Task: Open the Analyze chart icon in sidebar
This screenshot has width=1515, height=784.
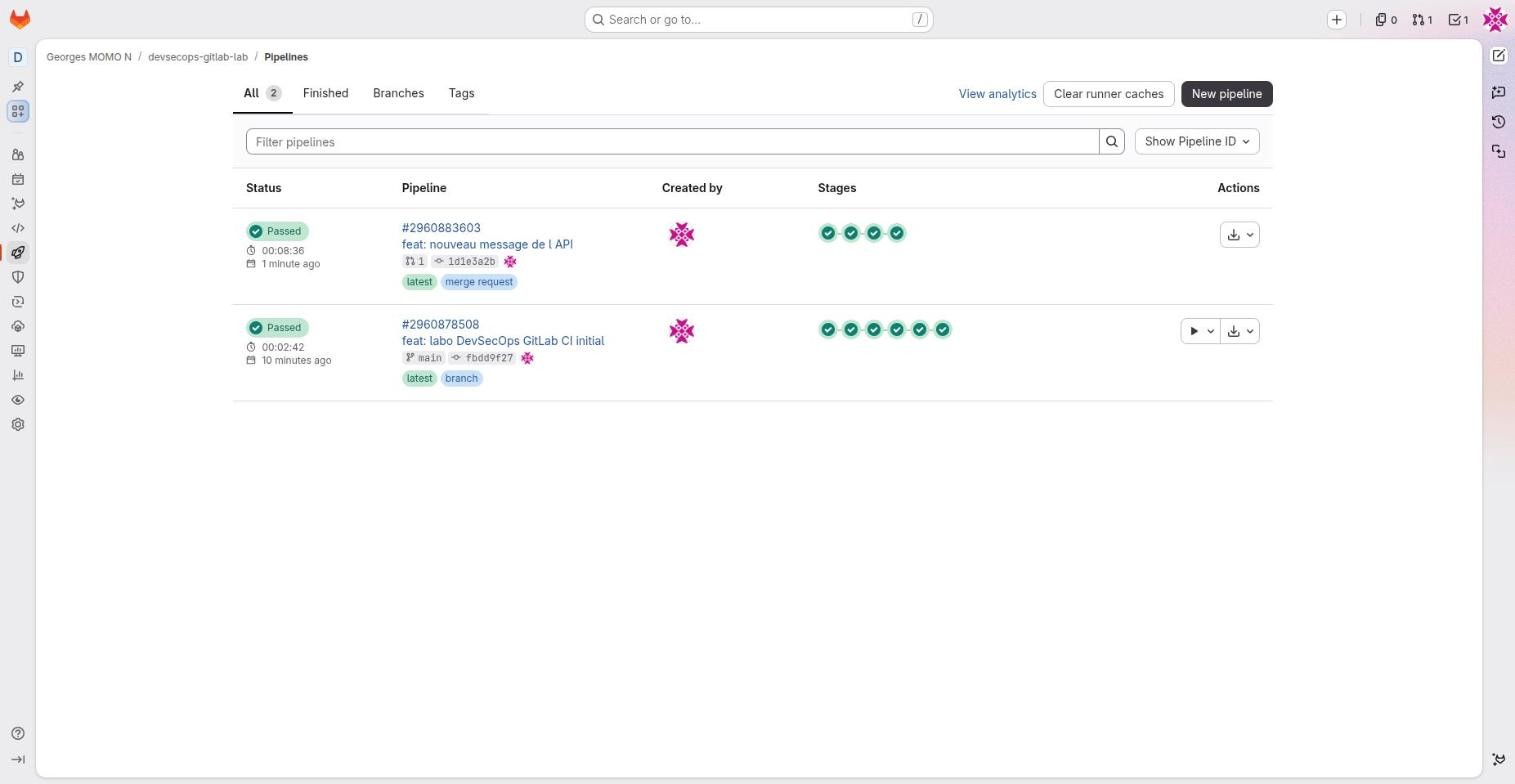Action: (x=18, y=375)
